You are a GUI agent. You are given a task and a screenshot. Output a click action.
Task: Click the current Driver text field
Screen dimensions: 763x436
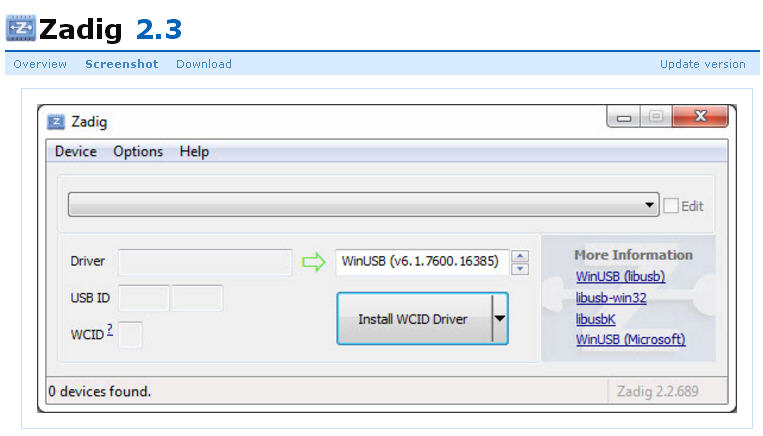coord(205,262)
